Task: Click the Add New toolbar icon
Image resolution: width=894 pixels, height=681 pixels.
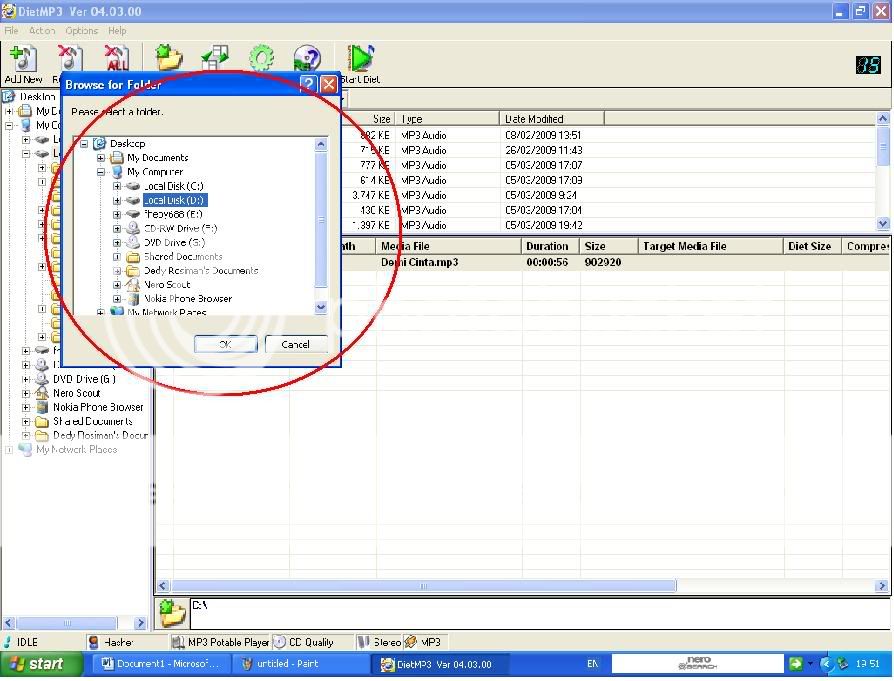Action: (x=23, y=60)
